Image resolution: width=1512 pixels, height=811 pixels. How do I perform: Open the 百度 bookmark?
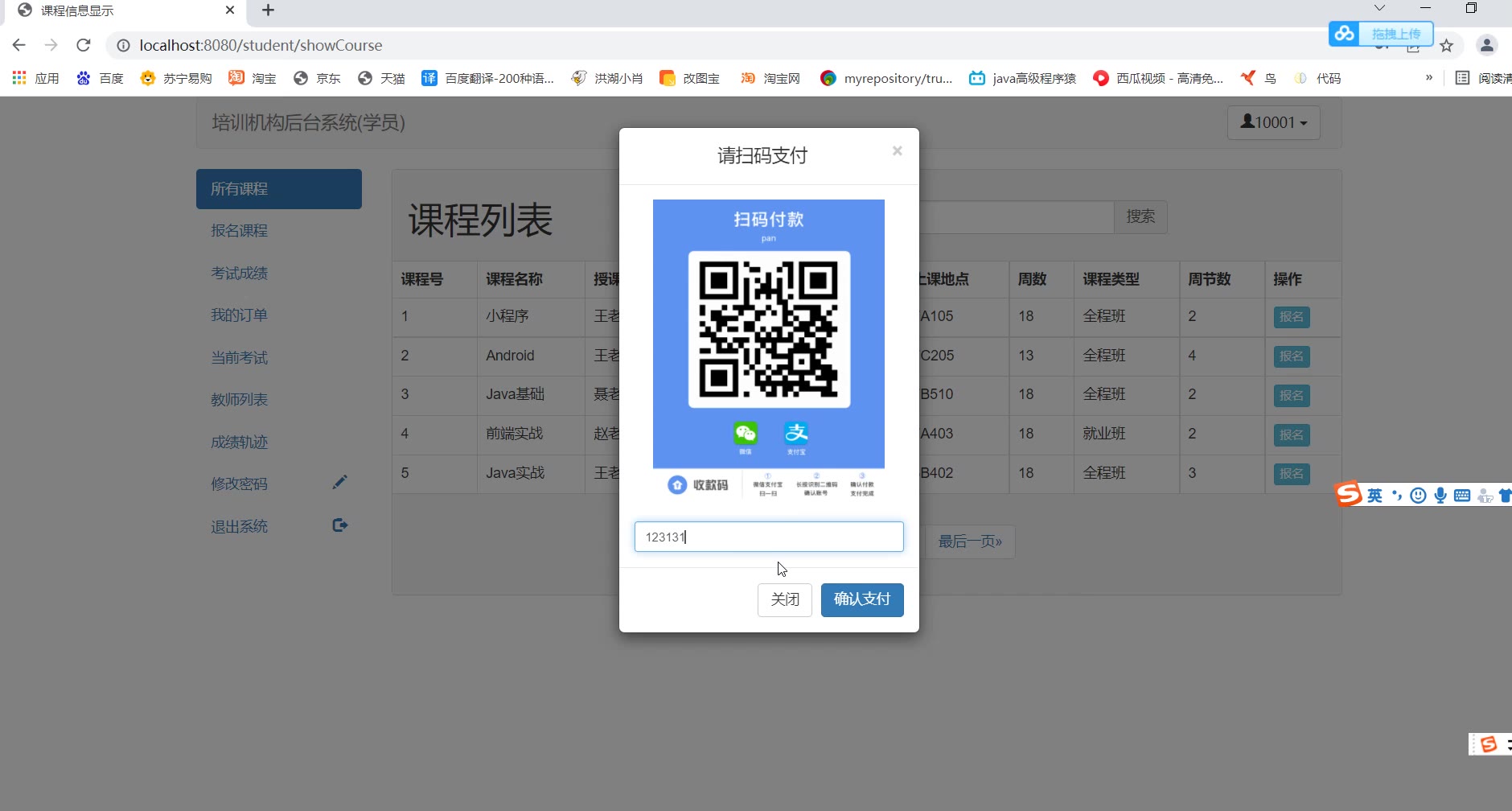[x=100, y=78]
